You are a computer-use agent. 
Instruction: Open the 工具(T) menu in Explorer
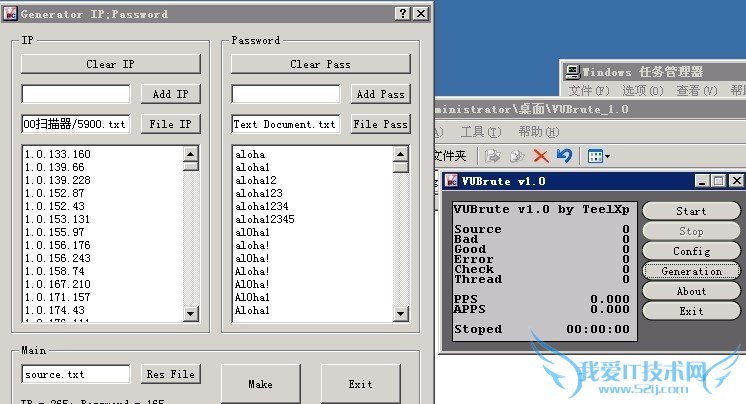point(481,131)
